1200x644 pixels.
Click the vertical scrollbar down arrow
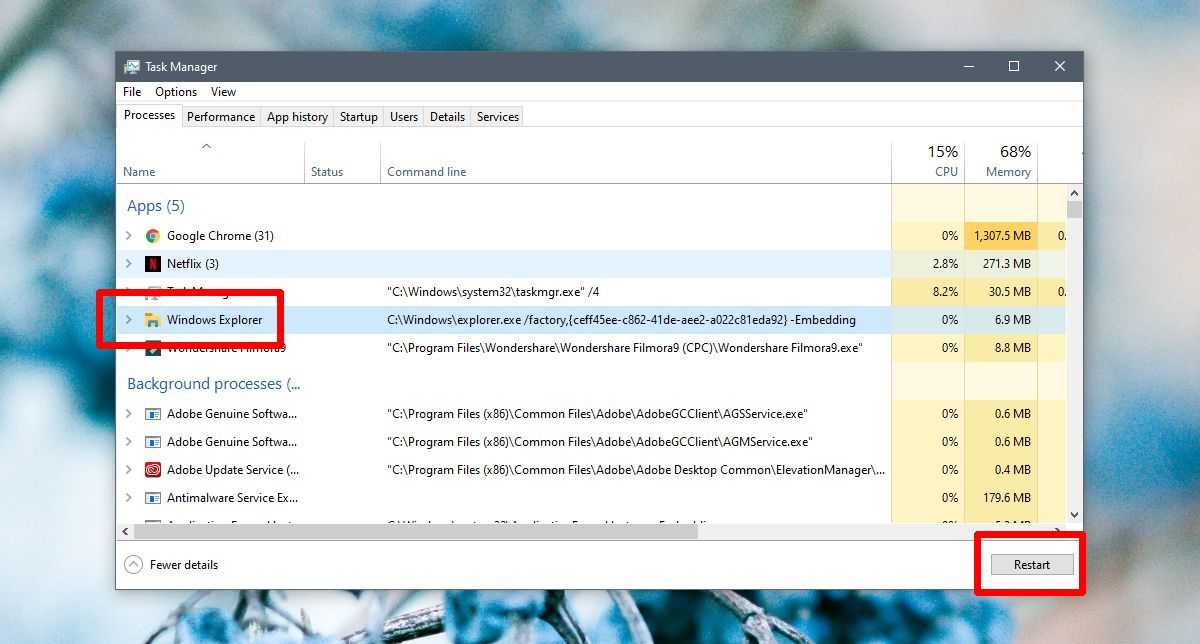click(x=1075, y=515)
